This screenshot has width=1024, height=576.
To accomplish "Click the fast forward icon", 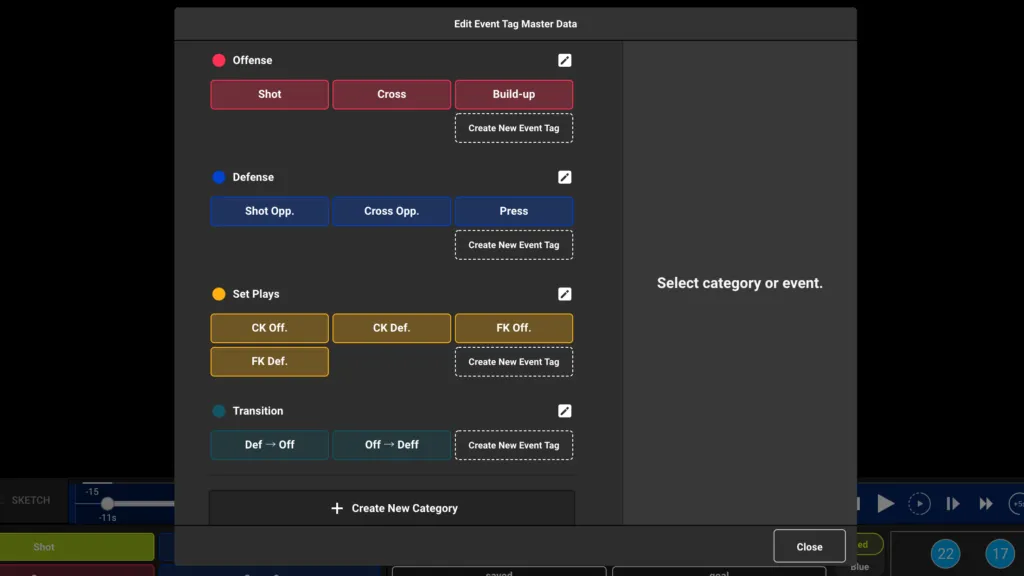I will 985,504.
